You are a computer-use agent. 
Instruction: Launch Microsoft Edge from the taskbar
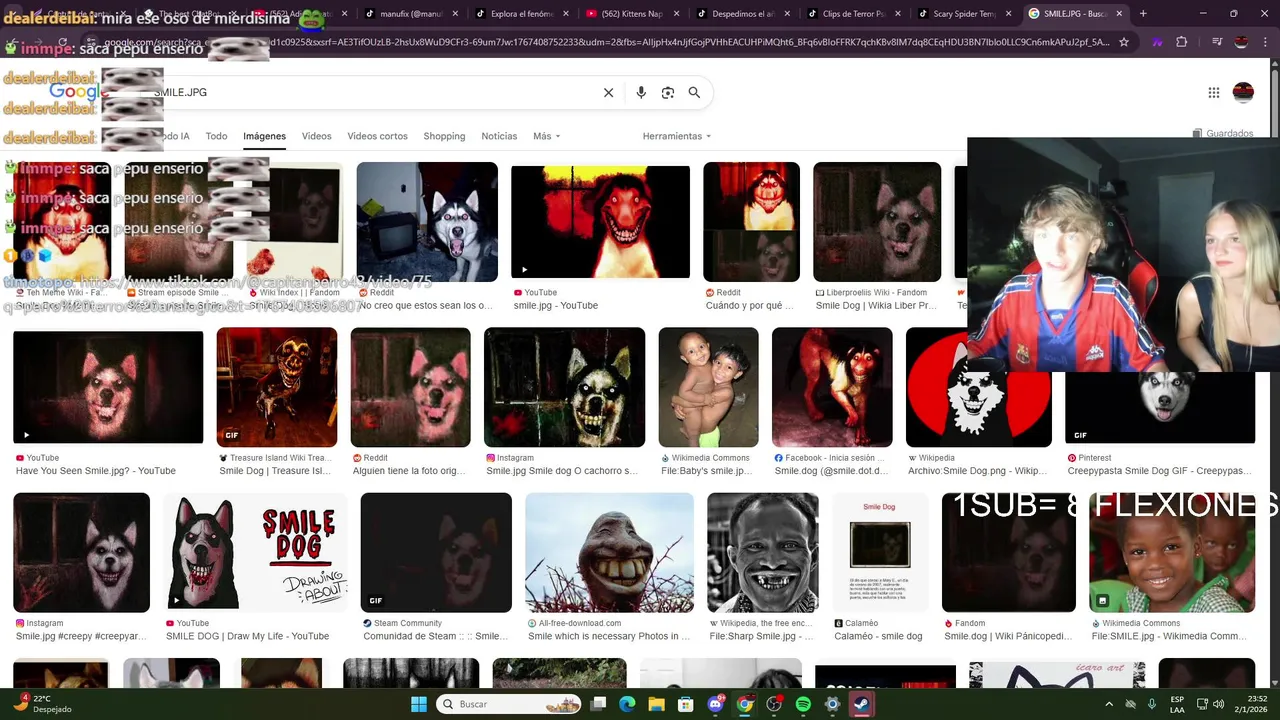tap(627, 704)
